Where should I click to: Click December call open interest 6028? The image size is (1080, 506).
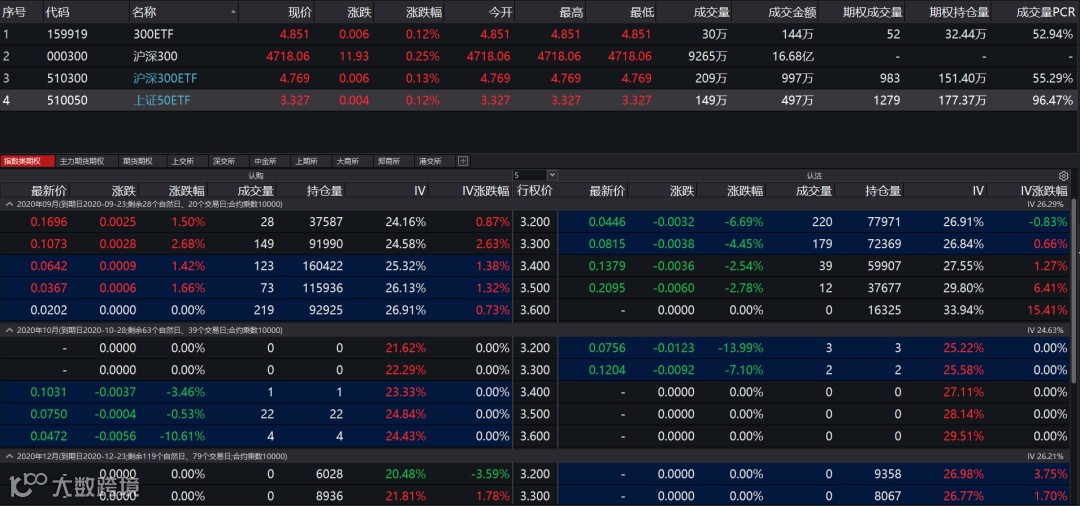coord(329,474)
